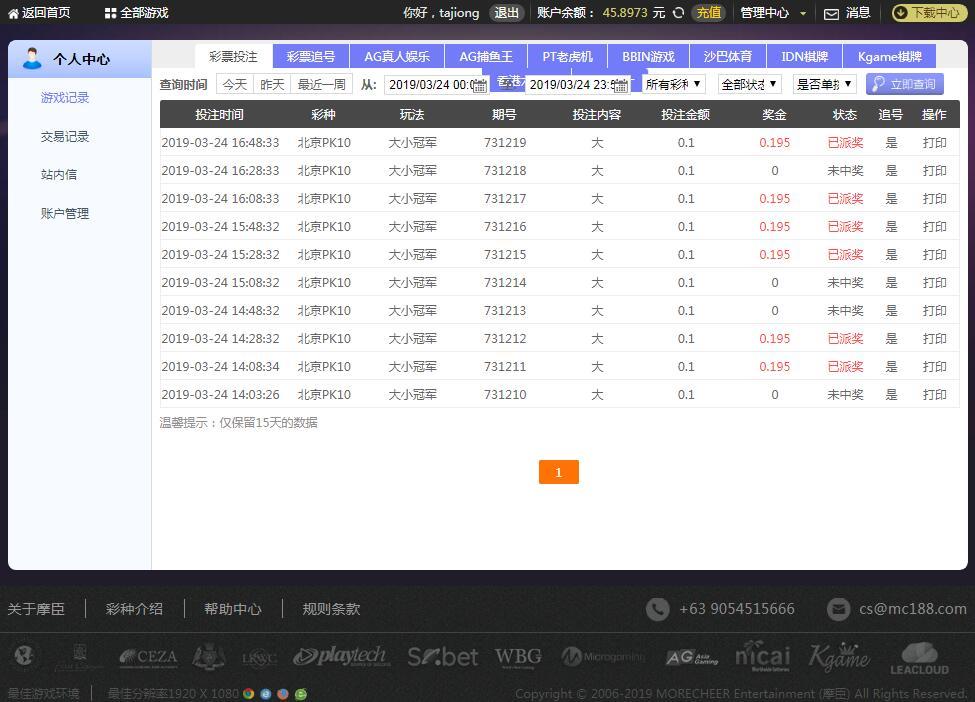975x702 pixels.
Task: Open the 全部状态 status dropdown
Action: [x=749, y=84]
